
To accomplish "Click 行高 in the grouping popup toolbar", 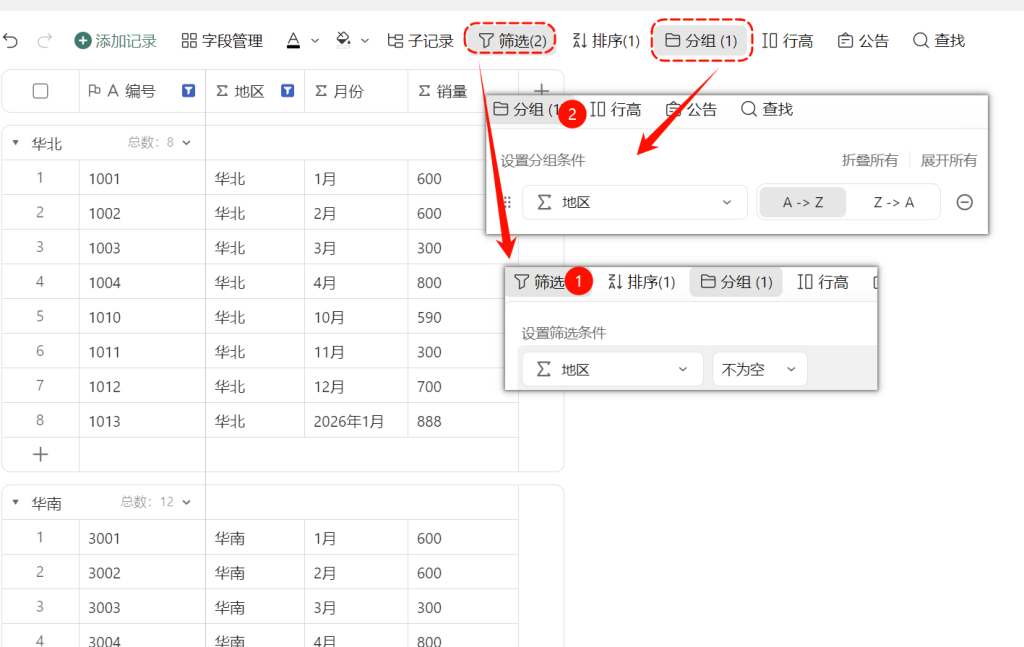I will pos(615,109).
